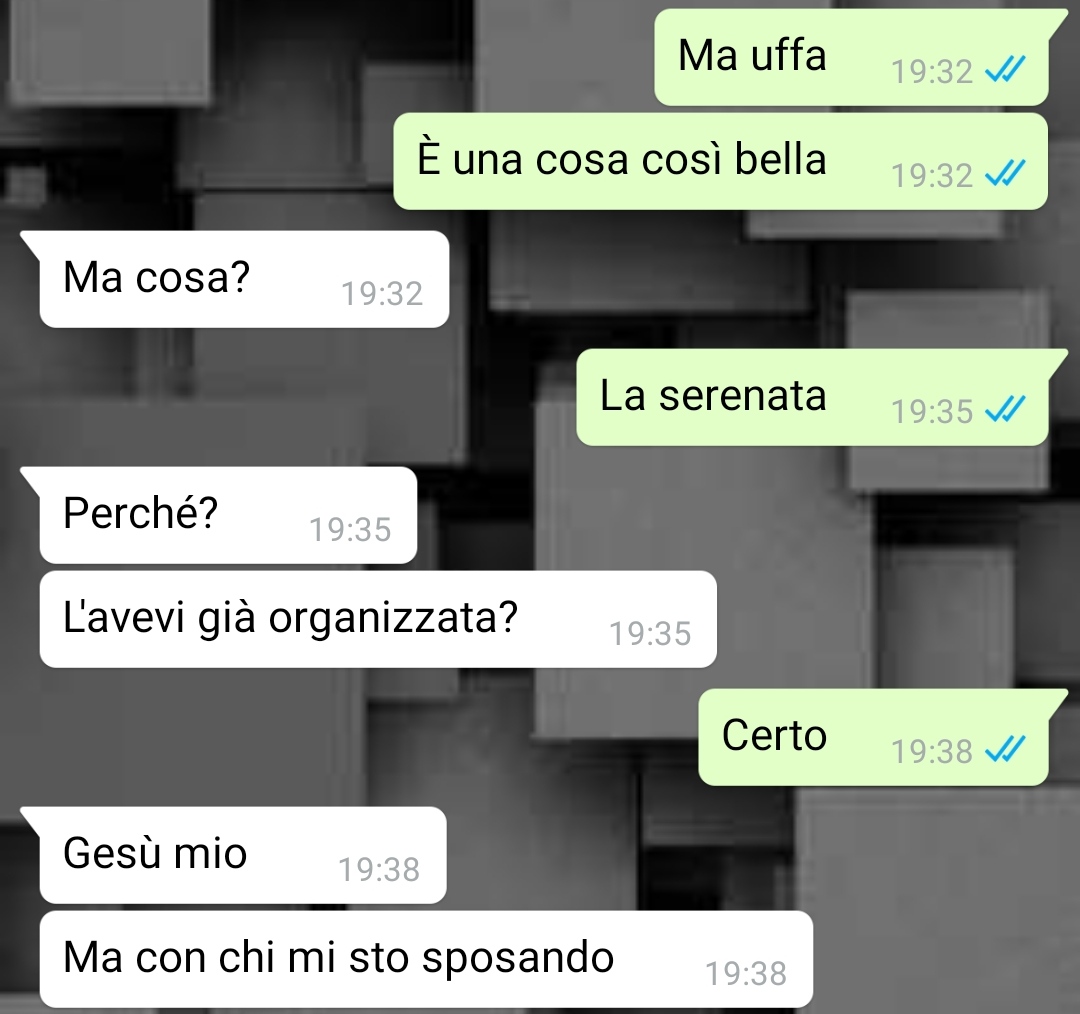This screenshot has height=1014, width=1080.
Task: Click the blue ticks on "La serenata" message
Action: tap(1005, 409)
